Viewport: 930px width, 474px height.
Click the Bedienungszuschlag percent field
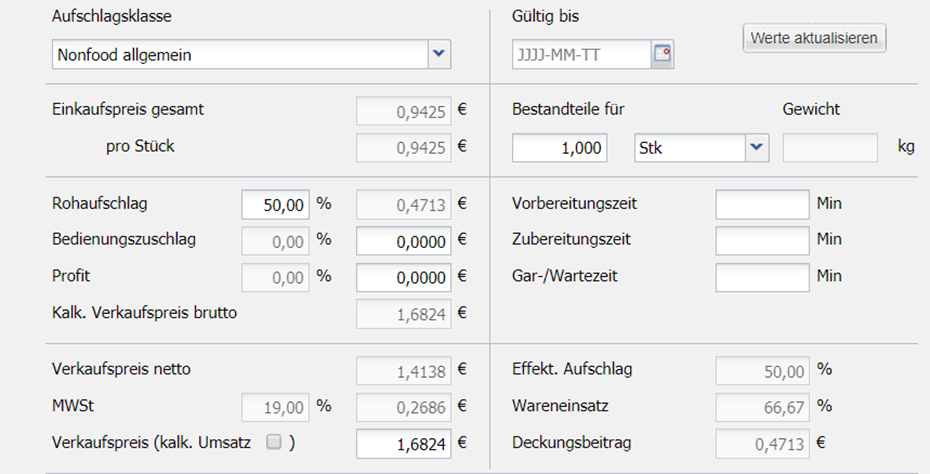[275, 240]
